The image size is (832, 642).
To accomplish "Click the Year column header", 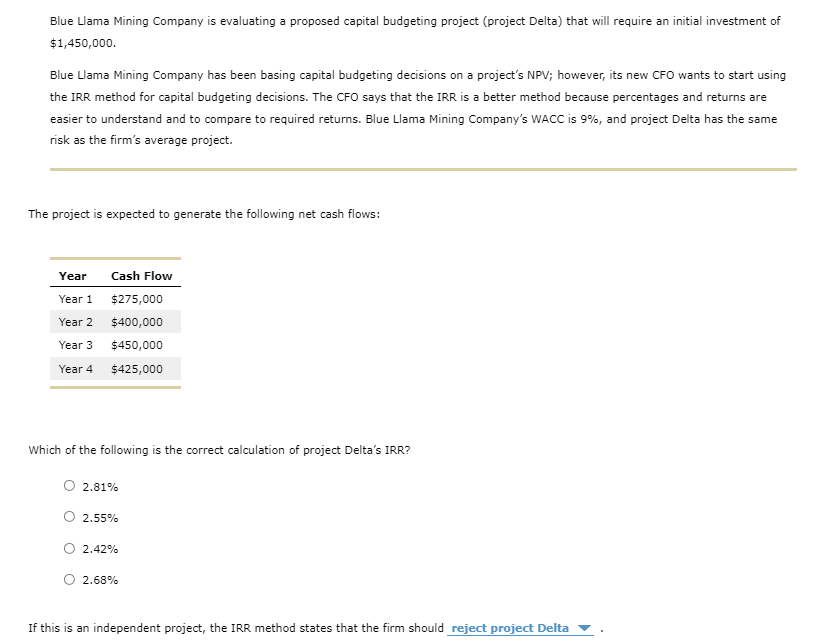I will [72, 275].
